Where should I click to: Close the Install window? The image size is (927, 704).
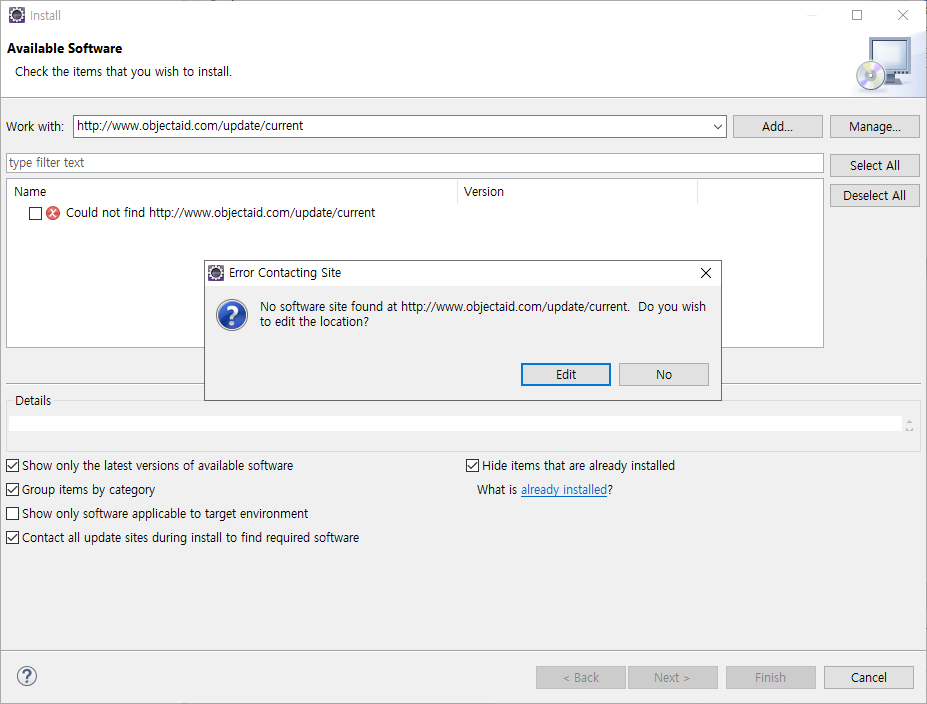pos(903,15)
